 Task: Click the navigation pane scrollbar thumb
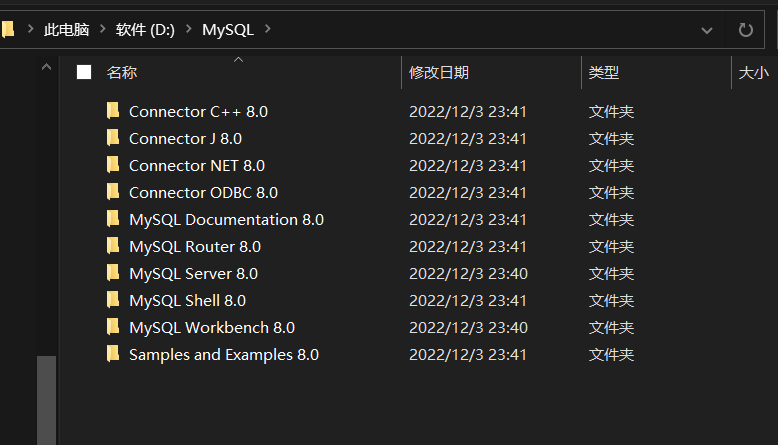pyautogui.click(x=47, y=400)
